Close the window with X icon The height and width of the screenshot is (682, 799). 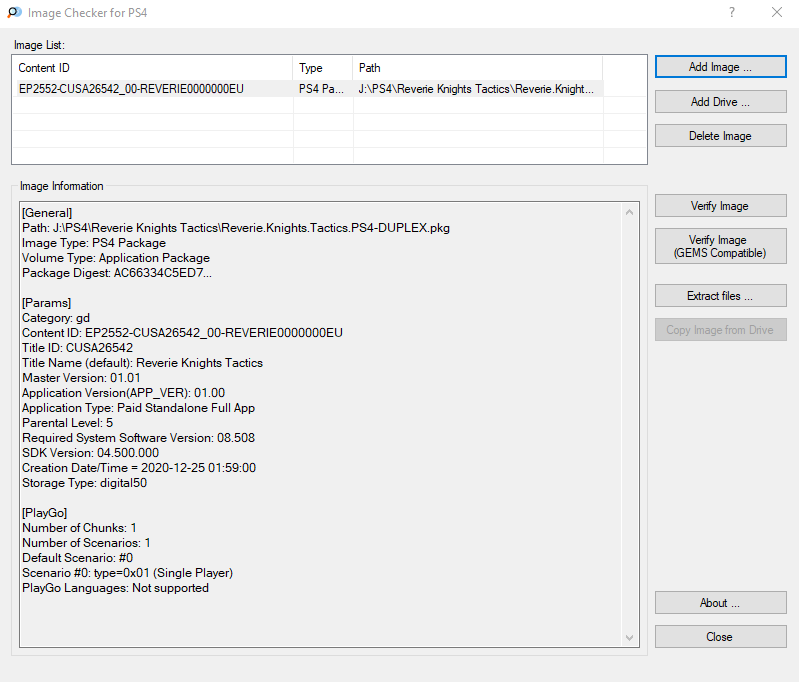click(777, 12)
